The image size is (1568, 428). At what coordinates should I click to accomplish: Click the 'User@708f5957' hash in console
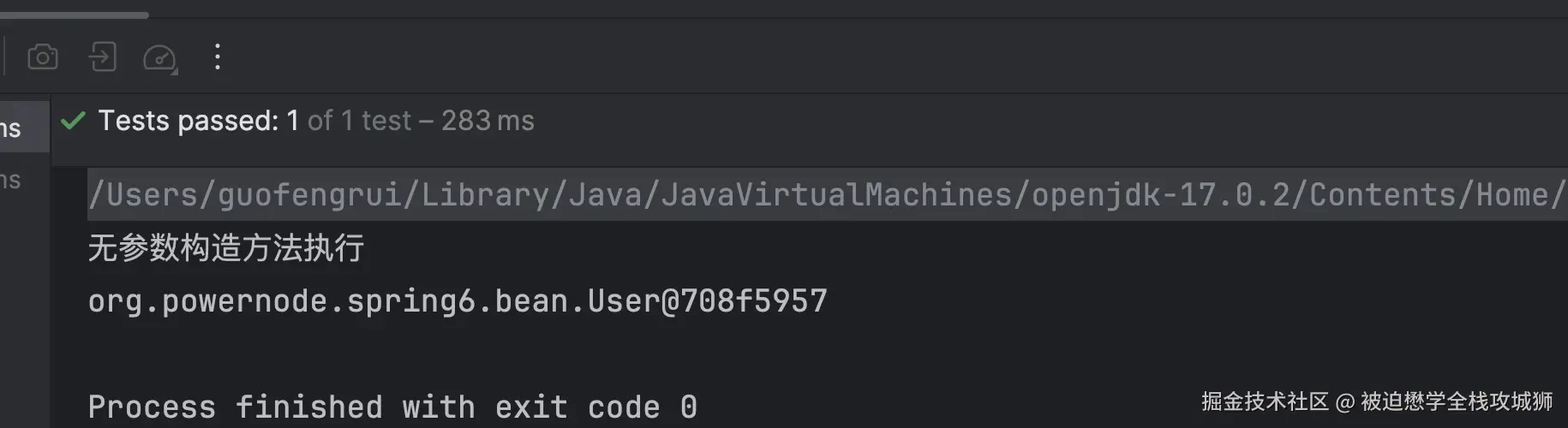pyautogui.click(x=708, y=301)
